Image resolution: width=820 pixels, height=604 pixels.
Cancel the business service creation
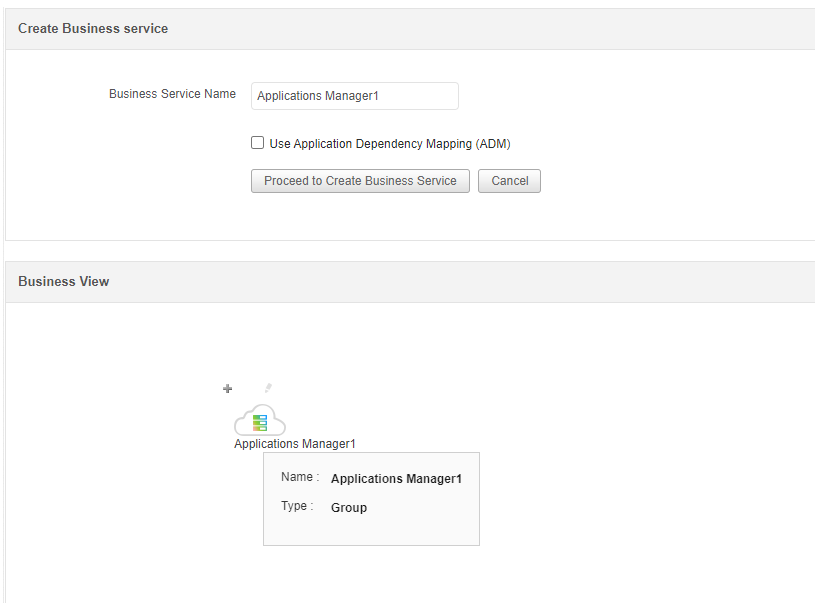509,181
